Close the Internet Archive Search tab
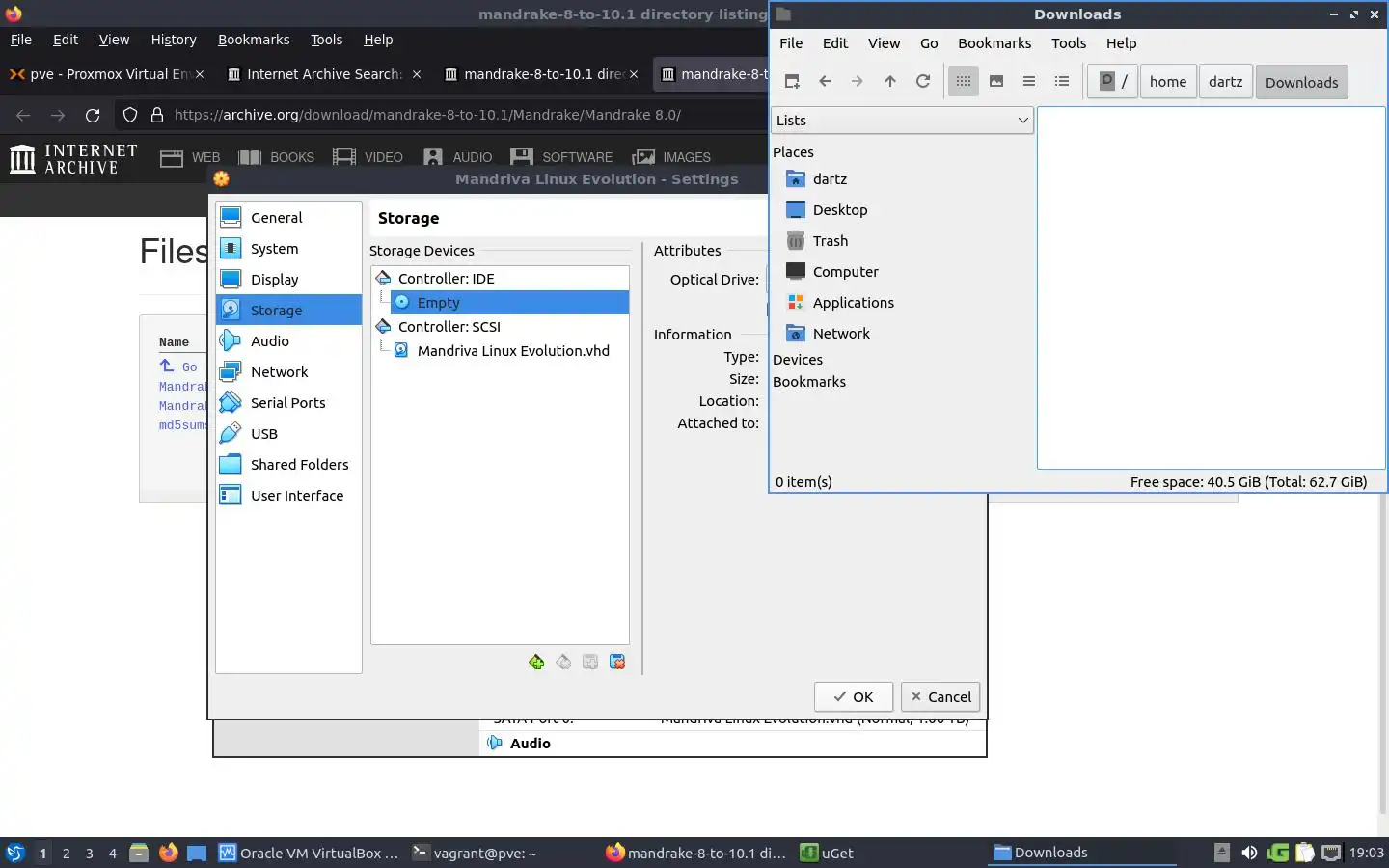 coord(417,74)
